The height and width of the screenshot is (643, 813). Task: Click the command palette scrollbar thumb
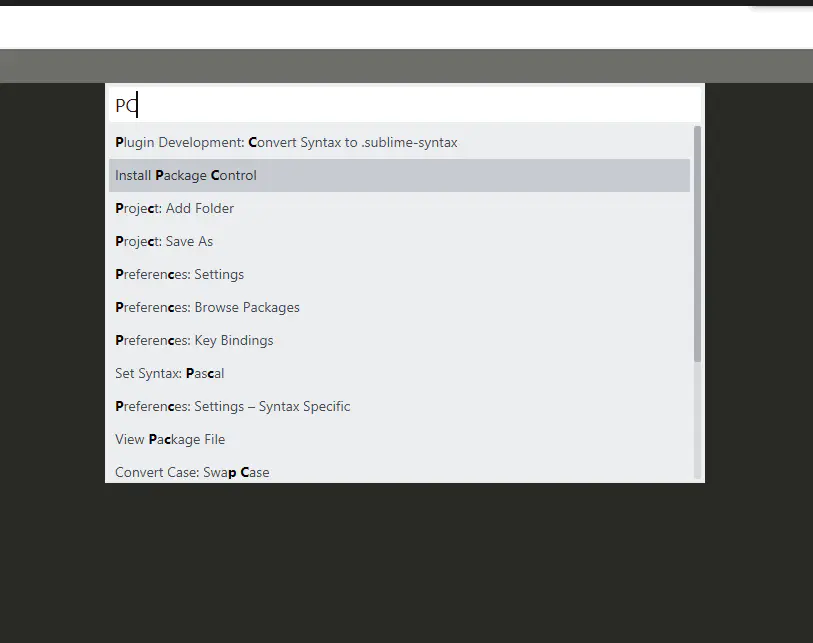tap(697, 240)
